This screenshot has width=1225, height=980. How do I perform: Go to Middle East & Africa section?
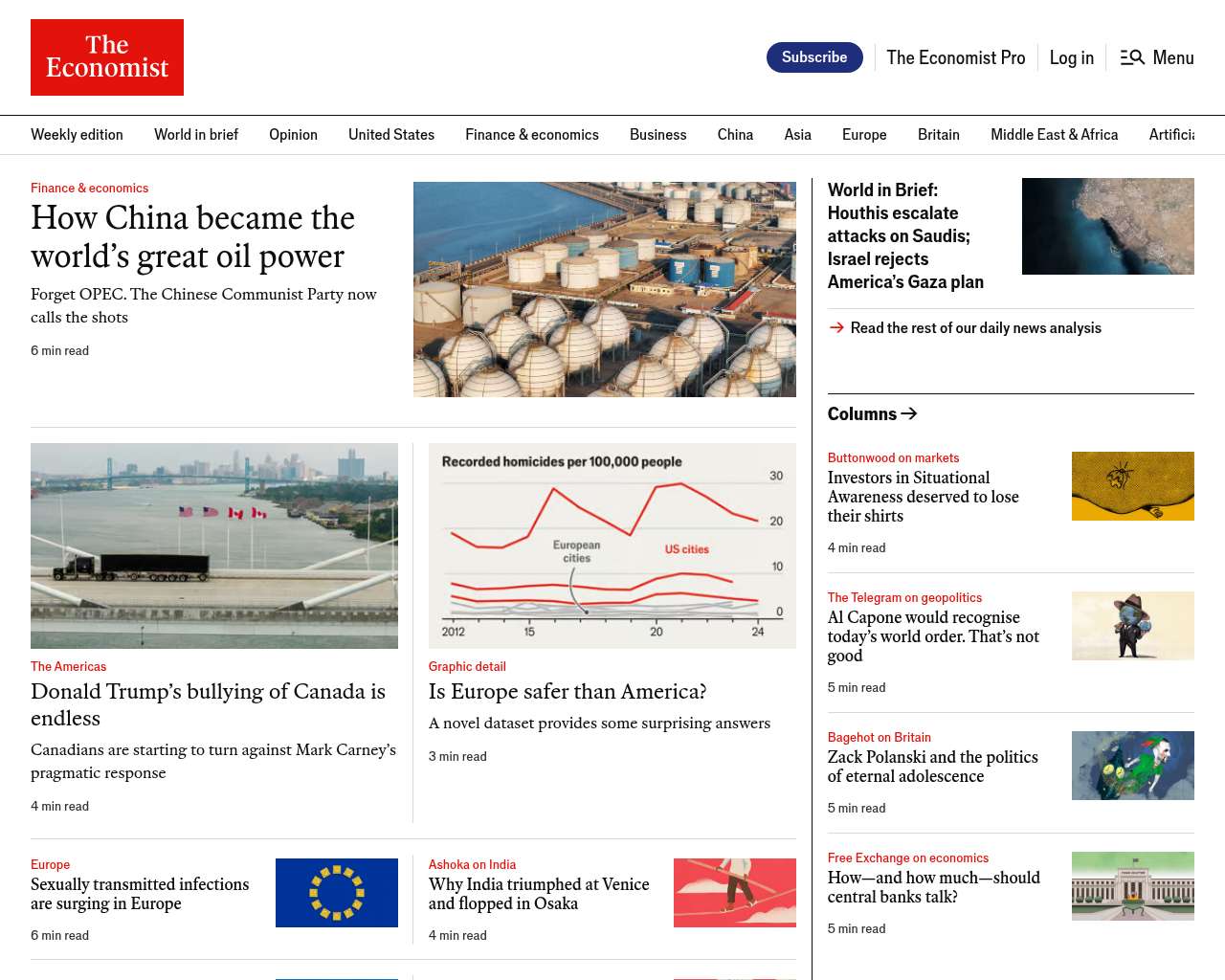coord(1054,135)
